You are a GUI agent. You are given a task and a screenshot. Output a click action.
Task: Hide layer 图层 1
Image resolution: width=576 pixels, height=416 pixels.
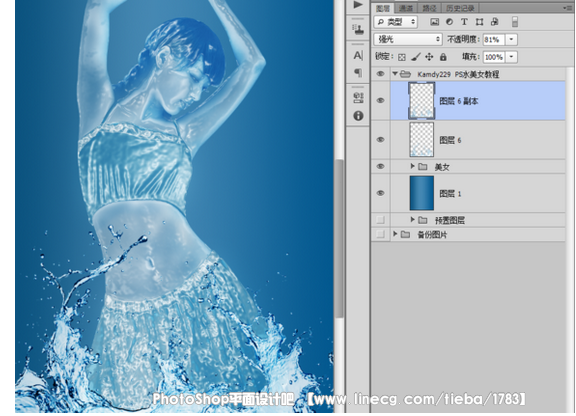click(381, 193)
